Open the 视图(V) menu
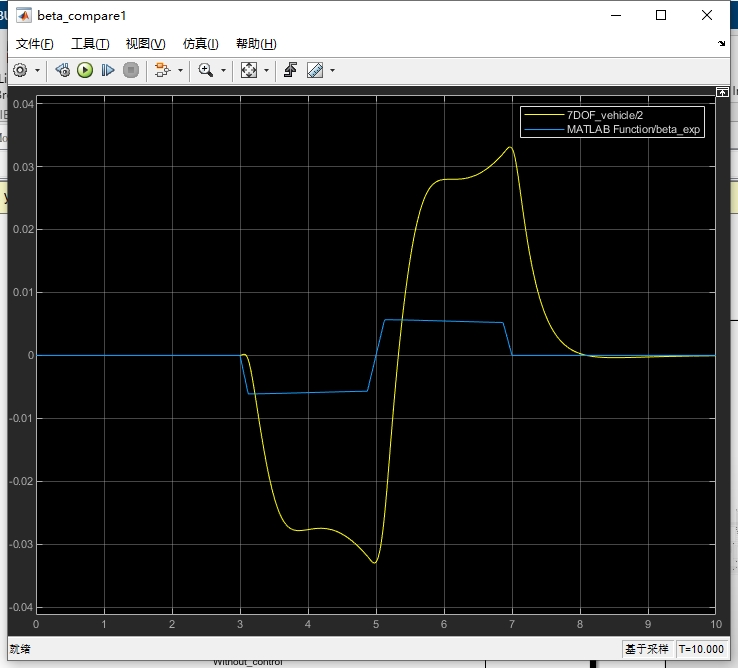 click(x=145, y=44)
